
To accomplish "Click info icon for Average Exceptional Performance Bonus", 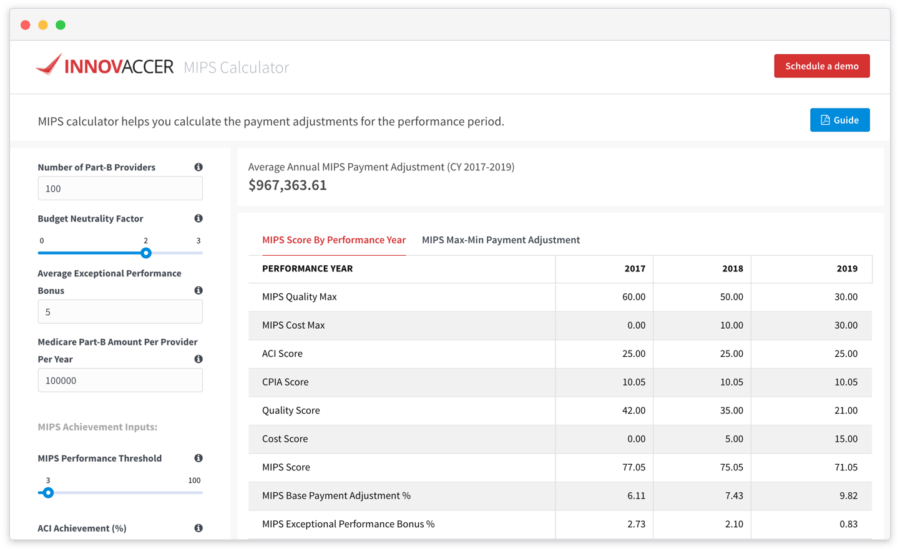I will 199,291.
